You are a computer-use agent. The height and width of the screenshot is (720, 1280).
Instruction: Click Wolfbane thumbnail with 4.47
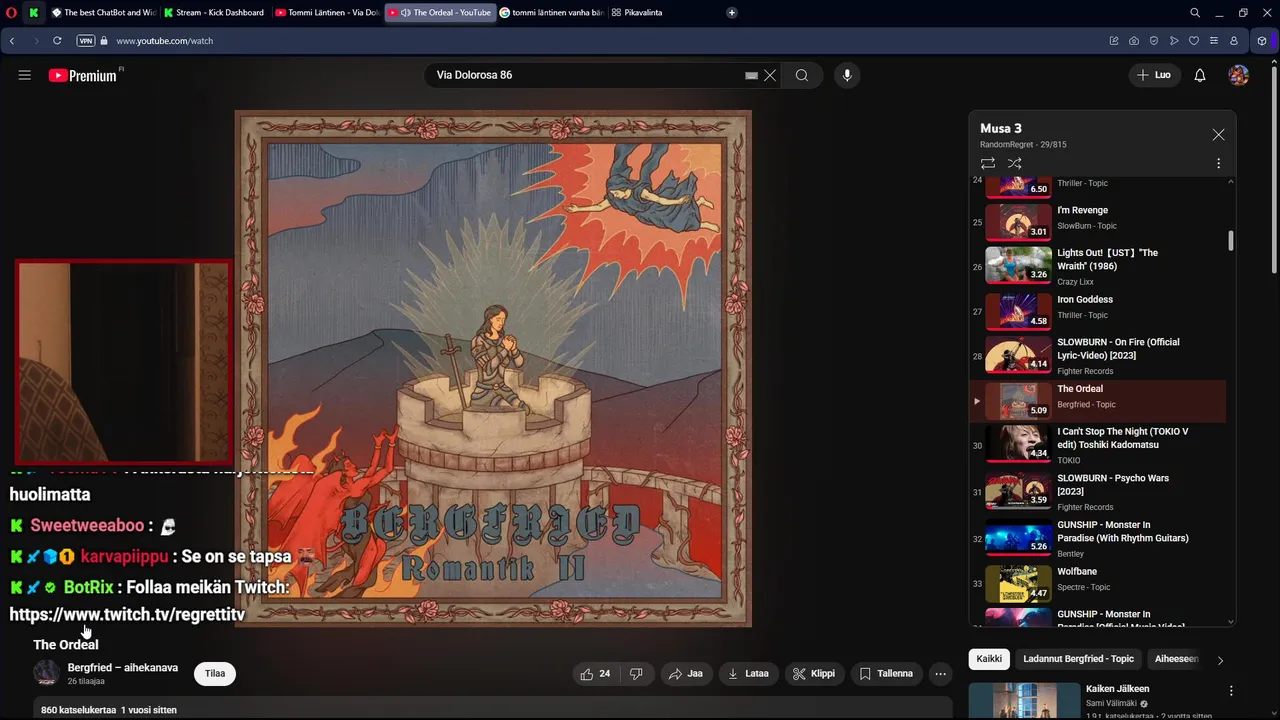[1018, 584]
